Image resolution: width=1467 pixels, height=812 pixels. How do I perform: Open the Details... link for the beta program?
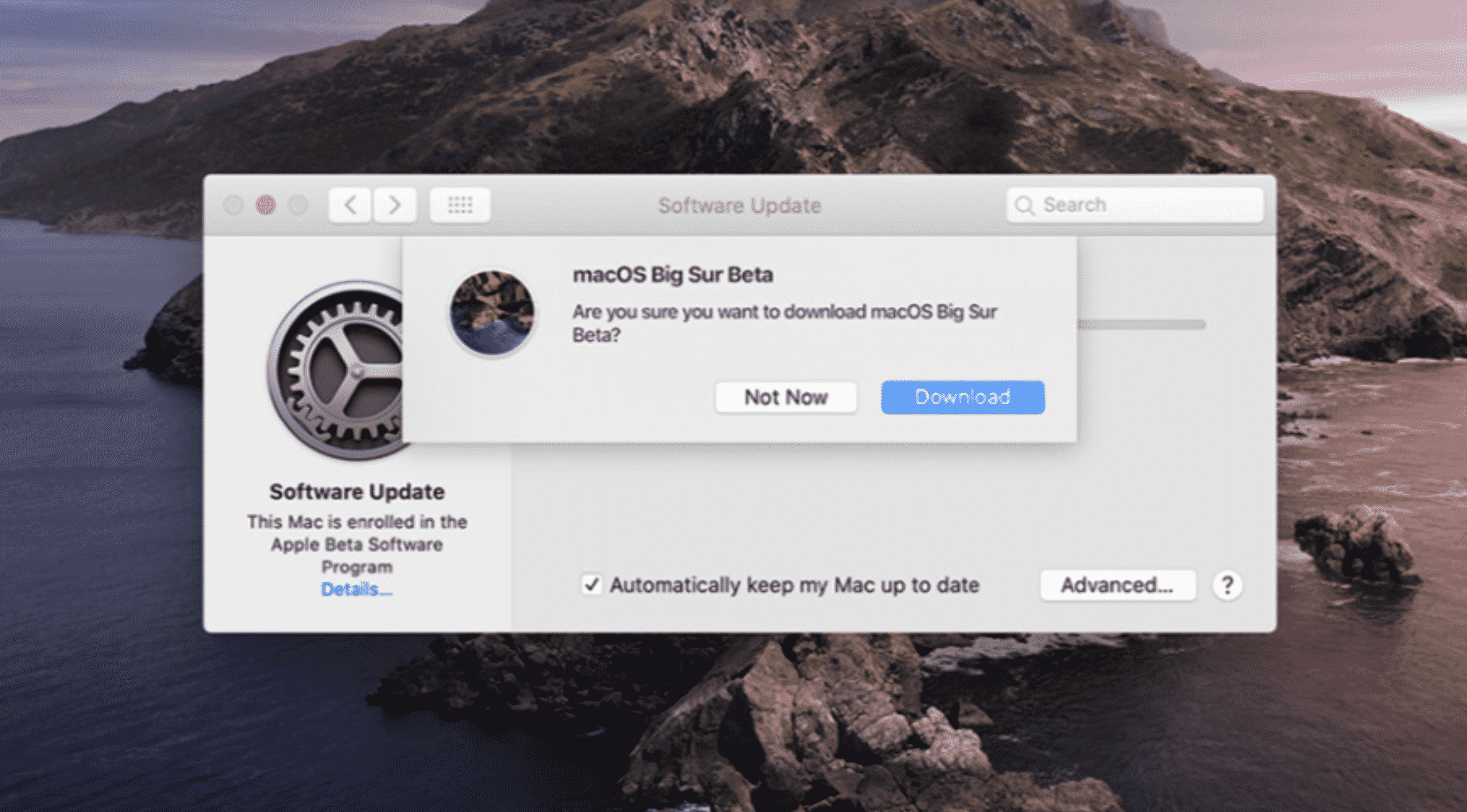pyautogui.click(x=356, y=589)
